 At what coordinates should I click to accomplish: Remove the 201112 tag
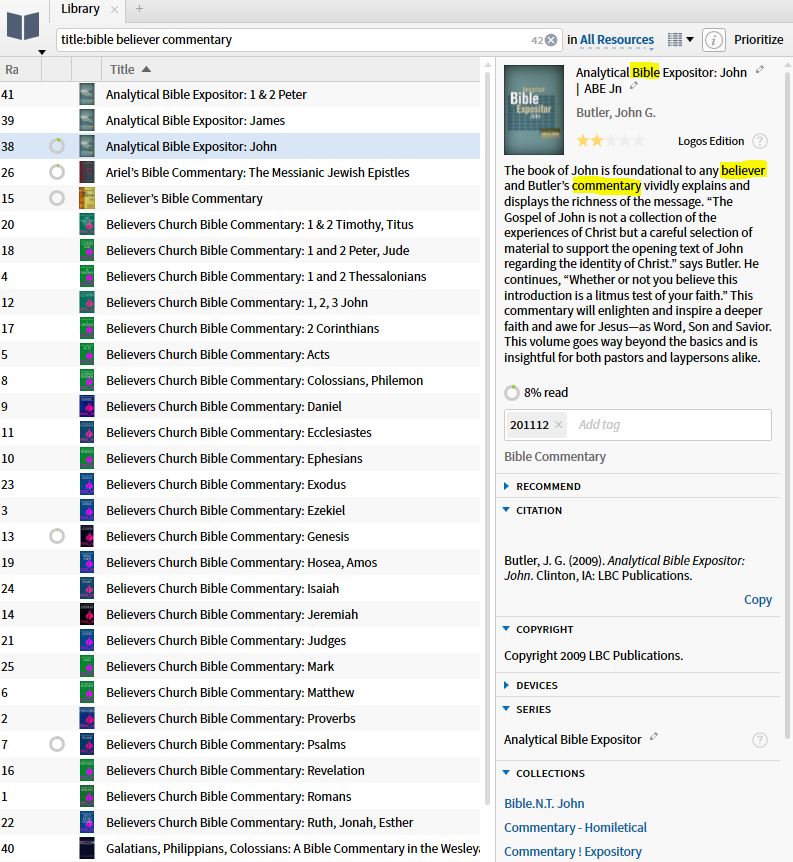(x=558, y=424)
